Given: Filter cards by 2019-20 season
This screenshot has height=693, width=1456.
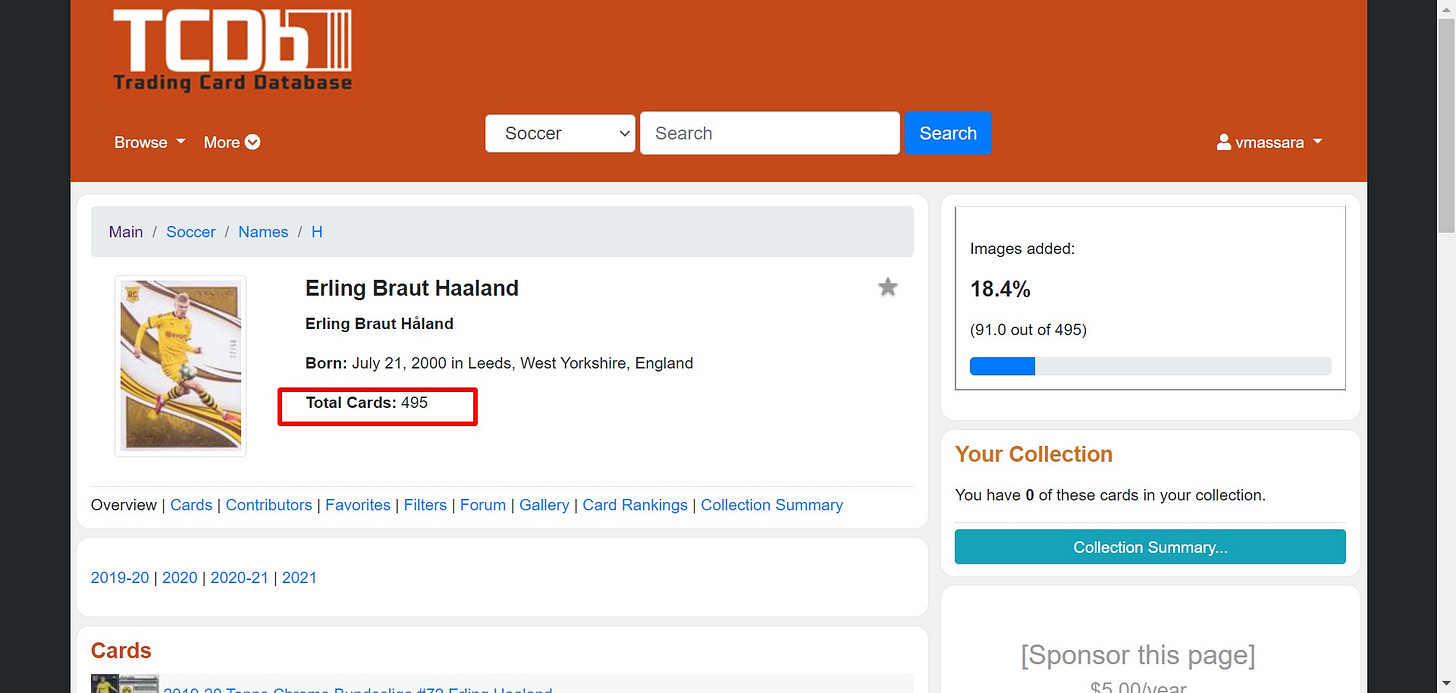Looking at the screenshot, I should click(120, 578).
